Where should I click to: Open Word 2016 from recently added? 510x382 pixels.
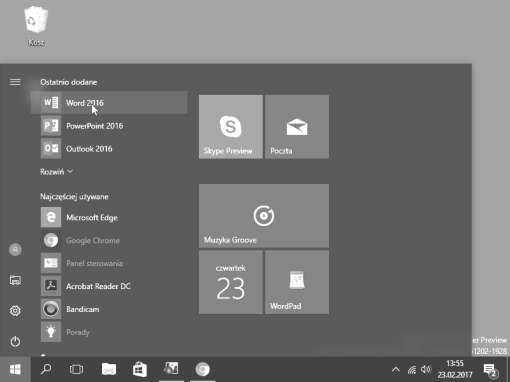click(x=109, y=103)
